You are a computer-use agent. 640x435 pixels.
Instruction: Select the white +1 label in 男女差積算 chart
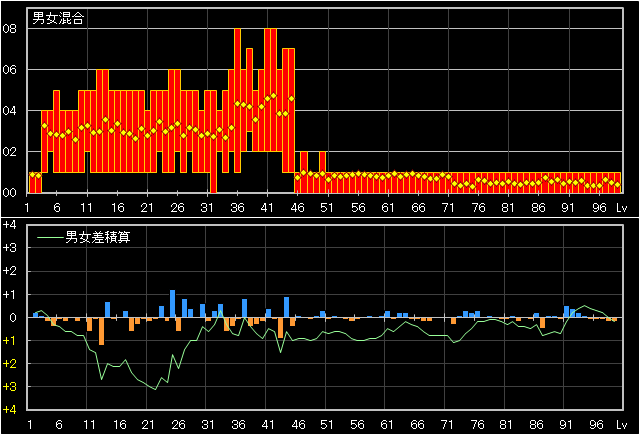click(x=9, y=295)
